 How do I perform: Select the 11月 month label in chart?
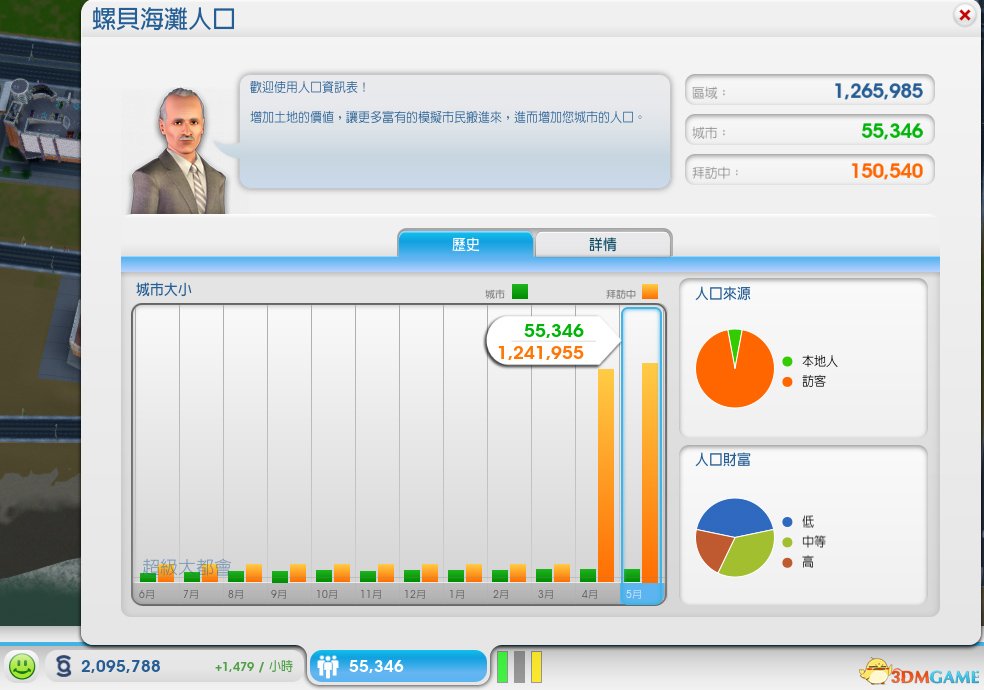(x=370, y=594)
